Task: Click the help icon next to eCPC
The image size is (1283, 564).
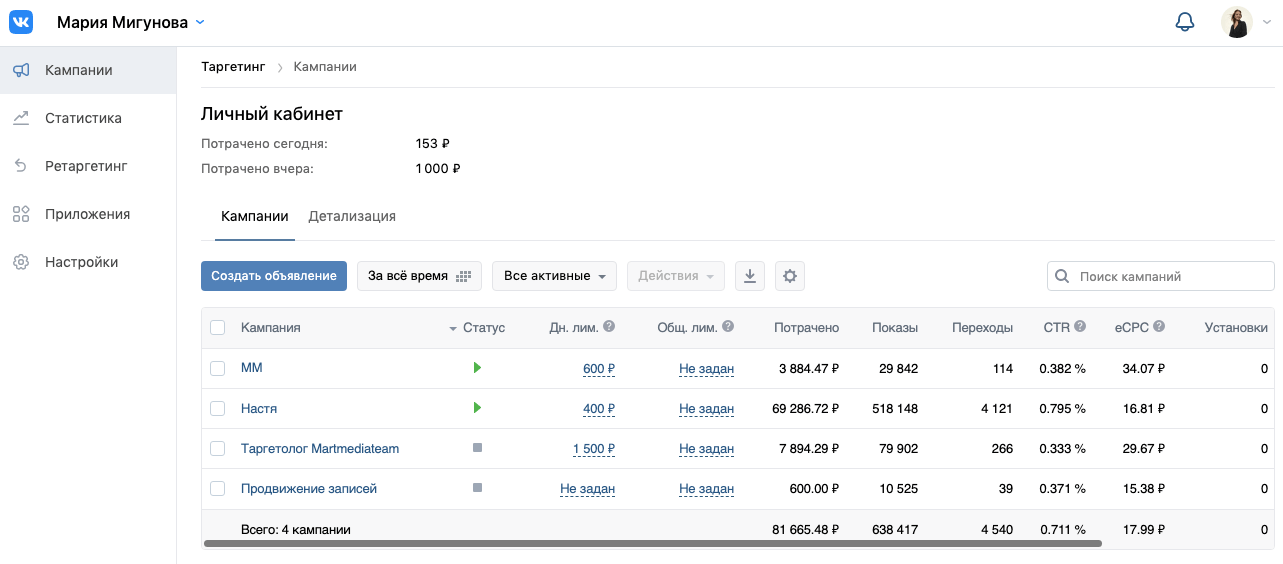Action: coord(1158,327)
